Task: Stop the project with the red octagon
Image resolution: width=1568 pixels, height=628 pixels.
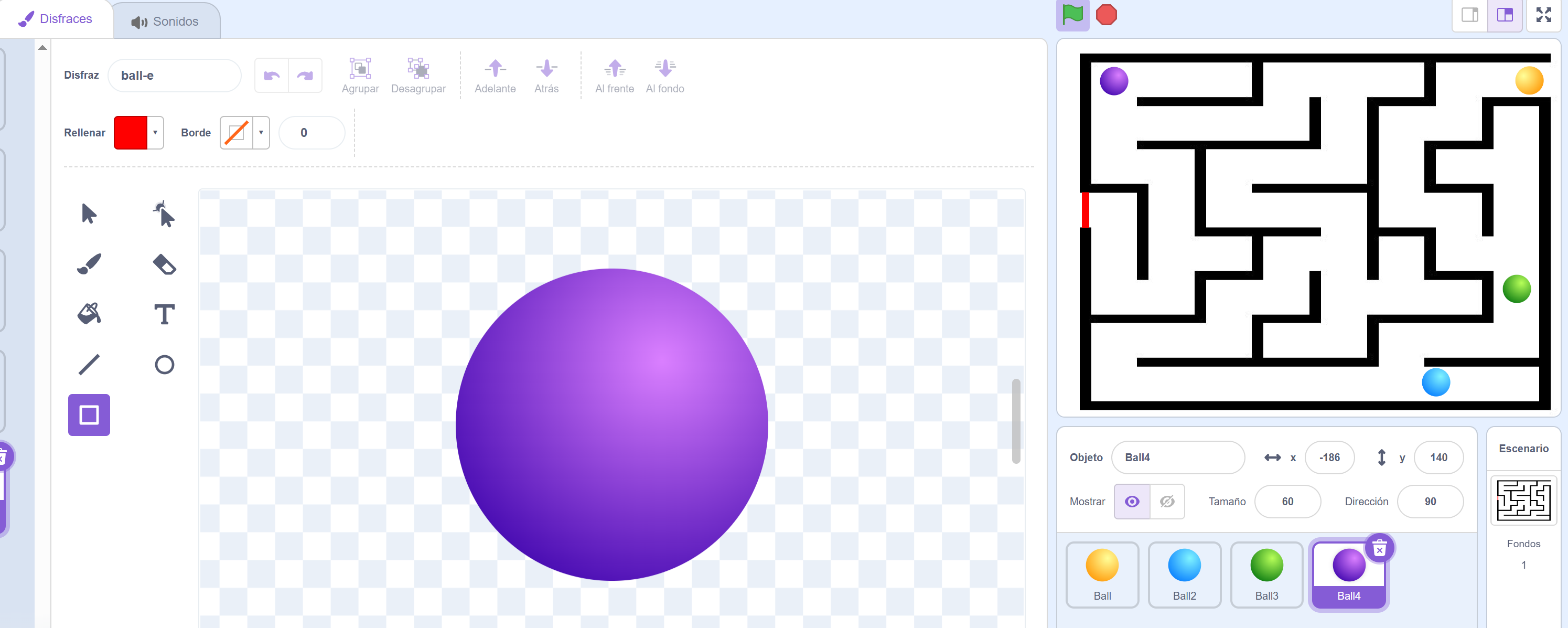Action: [x=1107, y=15]
